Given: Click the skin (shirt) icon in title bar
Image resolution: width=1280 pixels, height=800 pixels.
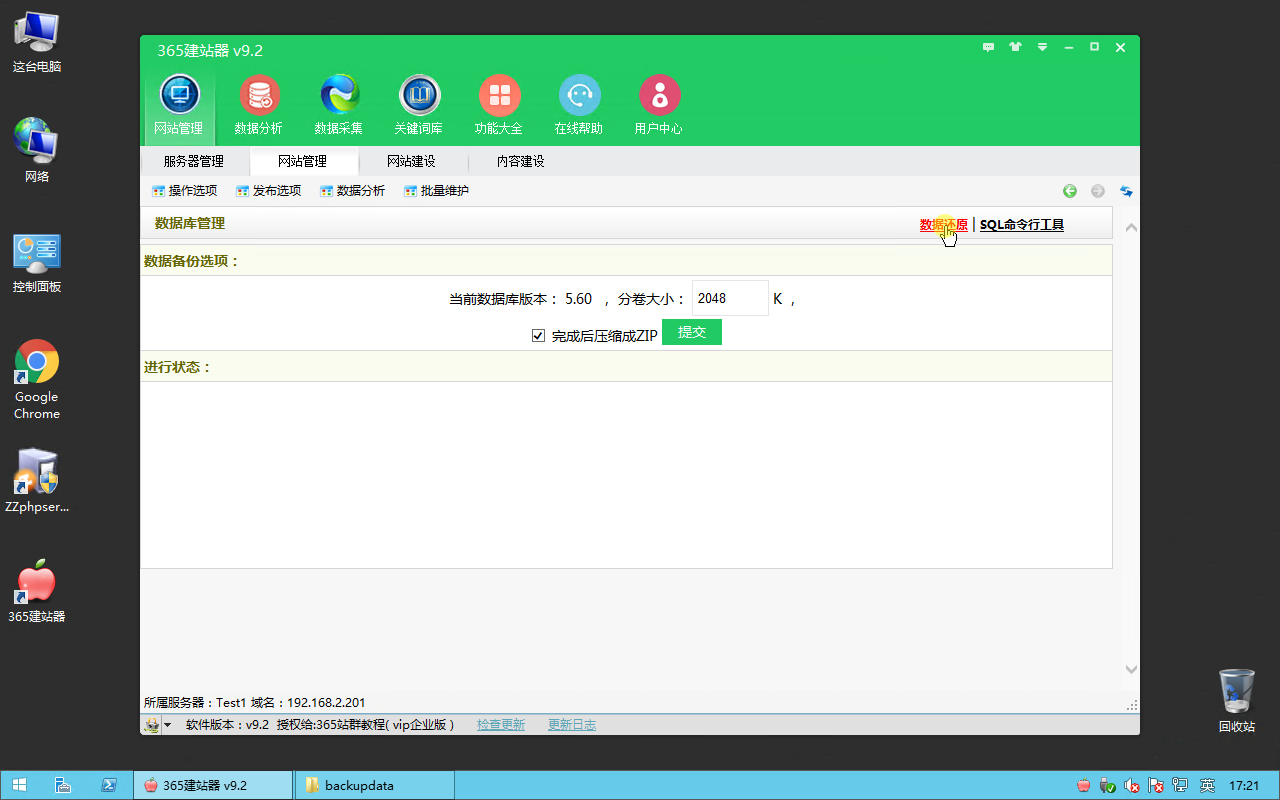Looking at the screenshot, I should pyautogui.click(x=1016, y=47).
